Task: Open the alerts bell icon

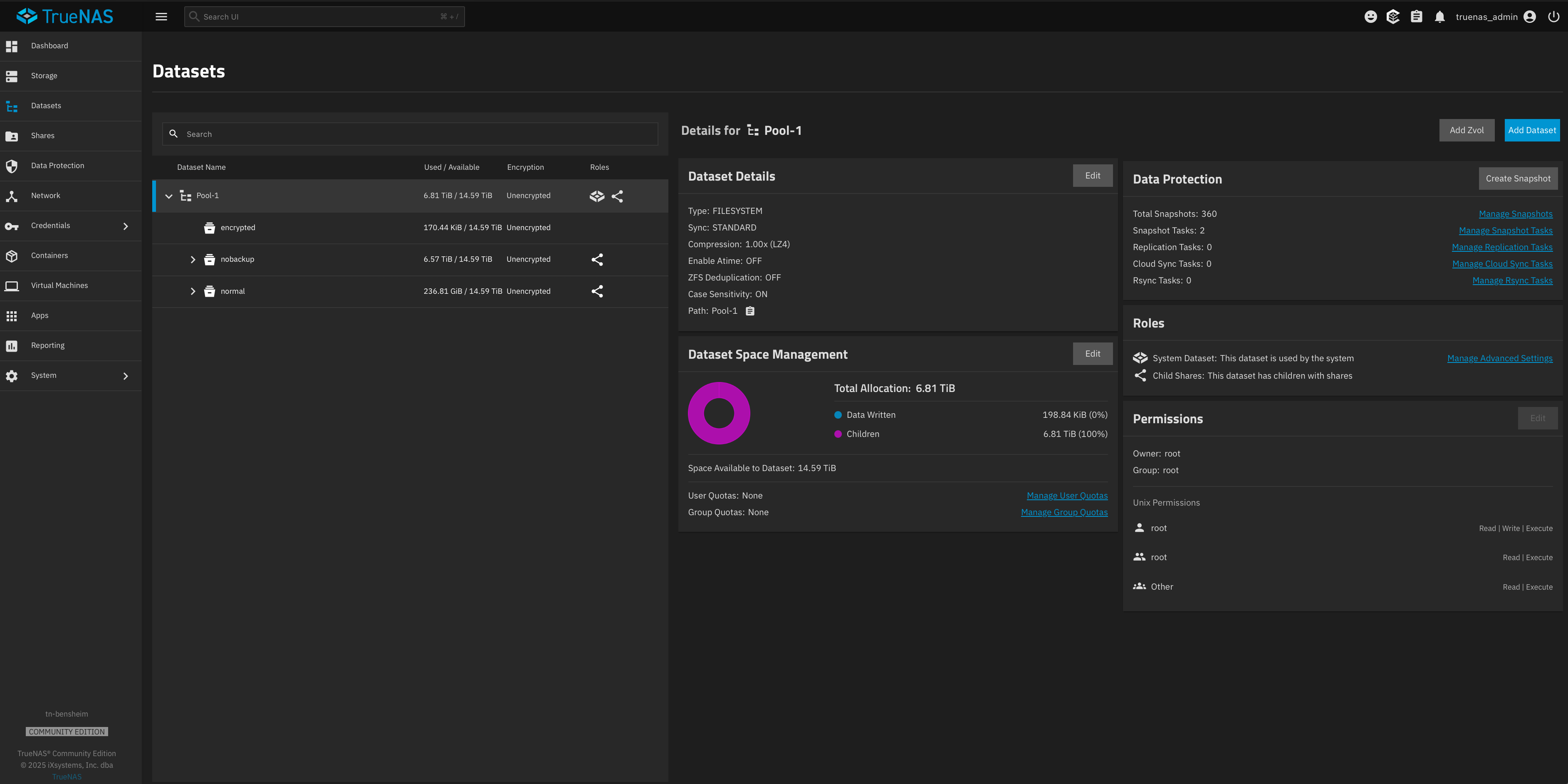Action: (x=1439, y=17)
